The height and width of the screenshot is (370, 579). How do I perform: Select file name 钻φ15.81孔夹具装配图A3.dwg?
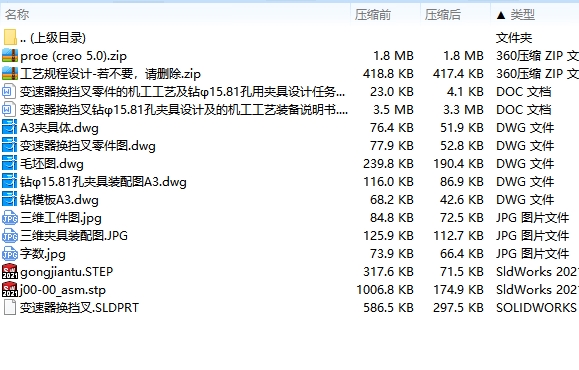103,182
